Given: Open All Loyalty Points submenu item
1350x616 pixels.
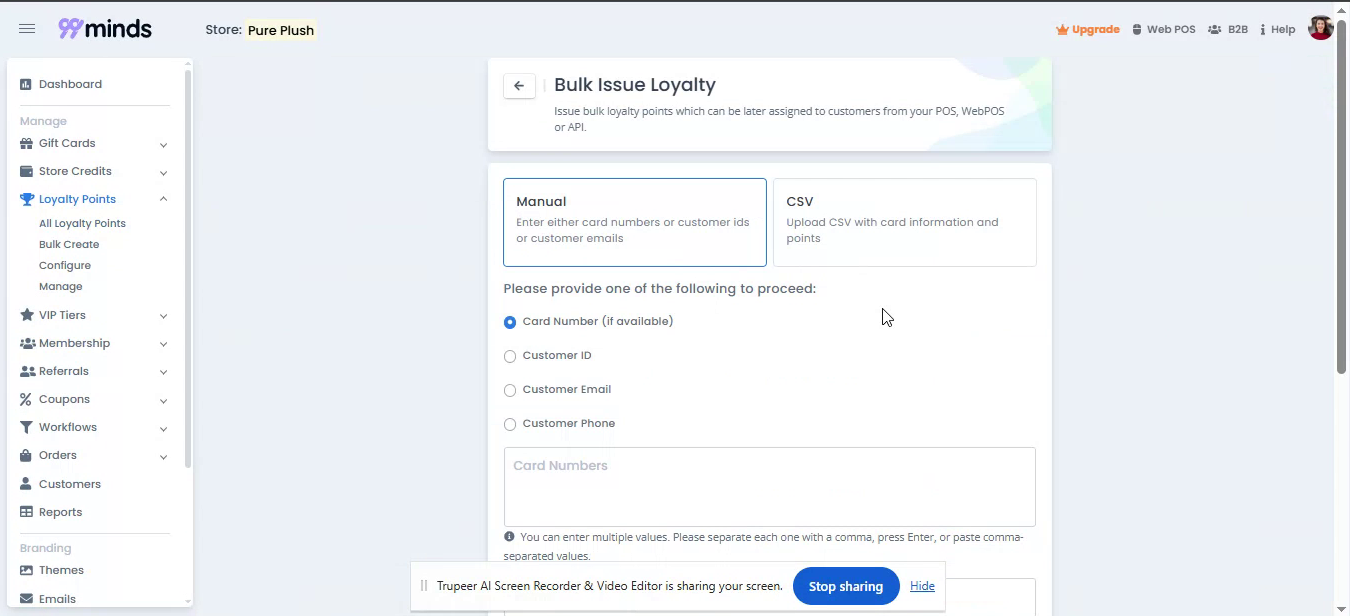Looking at the screenshot, I should click(82, 224).
